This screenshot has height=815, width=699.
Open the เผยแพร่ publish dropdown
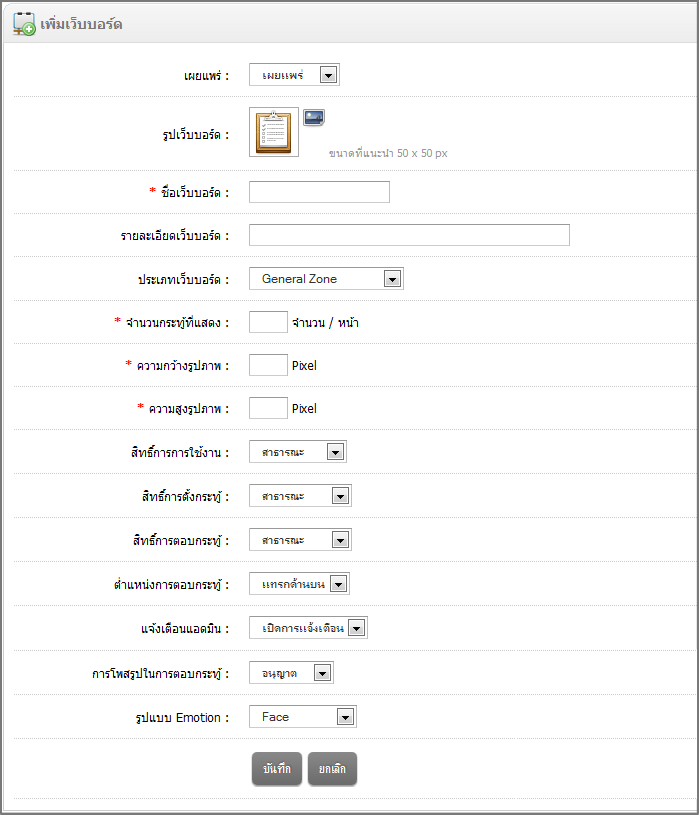(x=294, y=75)
